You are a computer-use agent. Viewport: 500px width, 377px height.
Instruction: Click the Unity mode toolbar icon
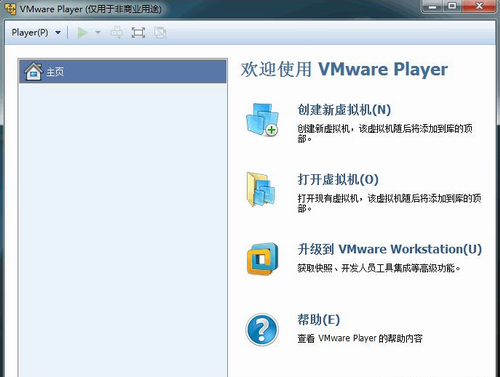point(160,33)
